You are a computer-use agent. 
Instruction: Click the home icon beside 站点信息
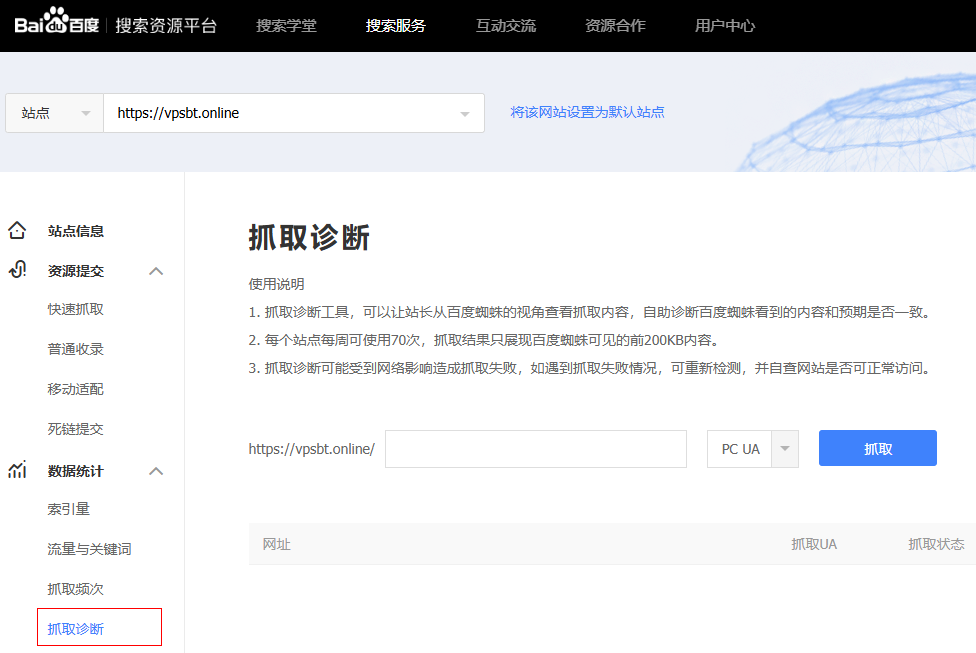(17, 231)
